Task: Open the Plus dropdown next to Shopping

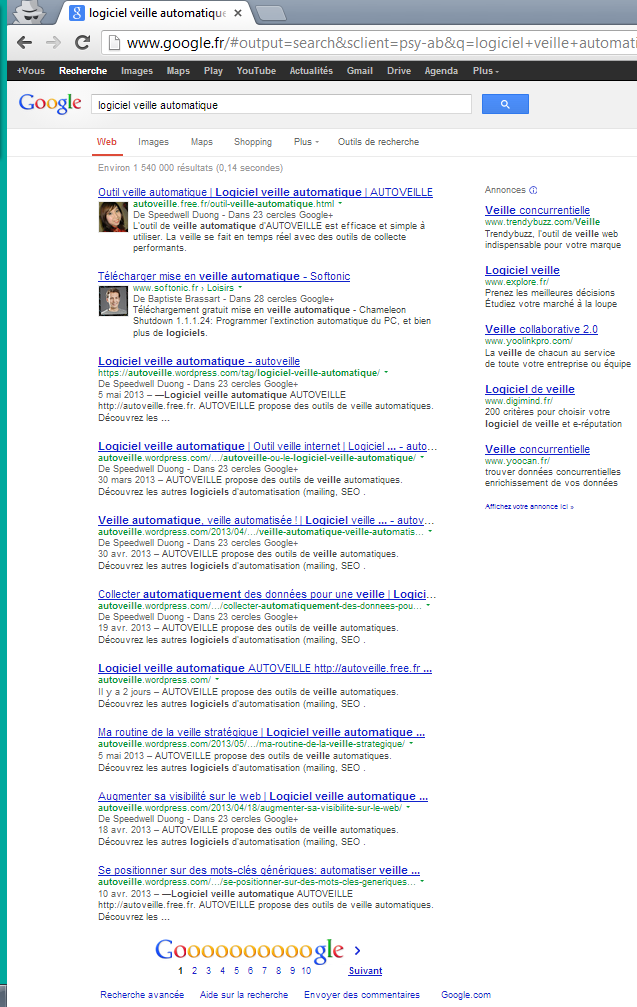Action: click(306, 142)
